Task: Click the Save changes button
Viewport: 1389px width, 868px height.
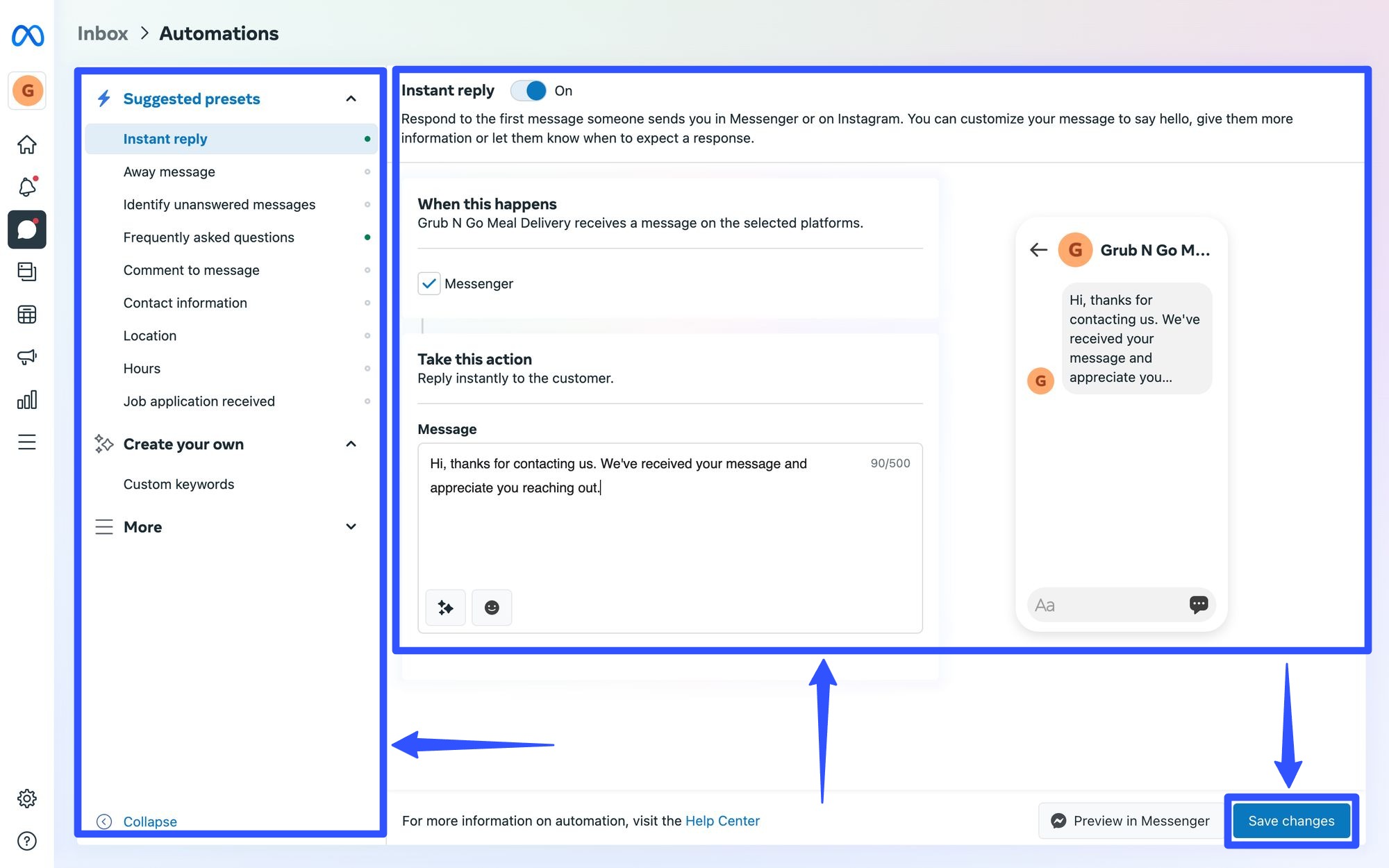Action: pyautogui.click(x=1290, y=820)
